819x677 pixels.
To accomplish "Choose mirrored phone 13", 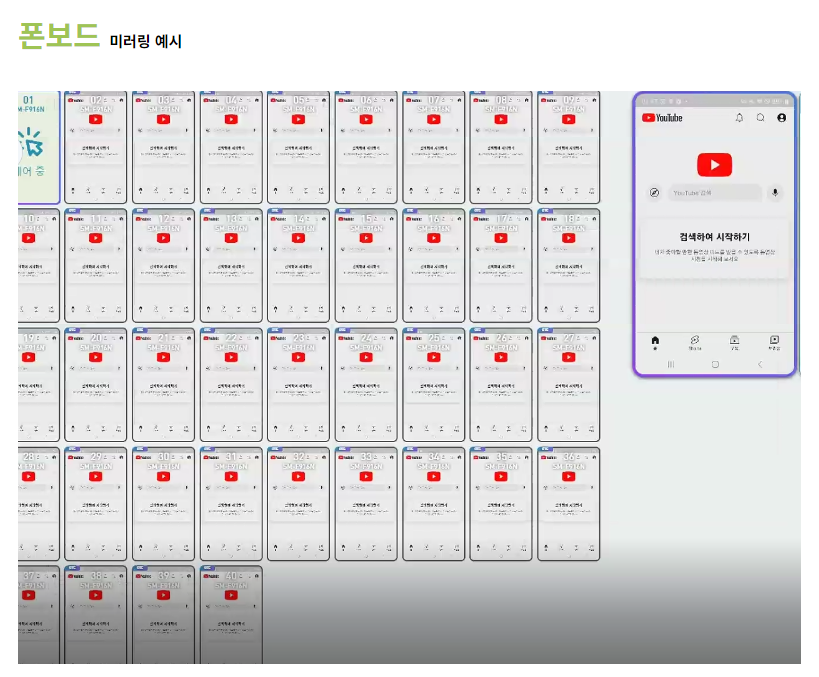I will tap(231, 265).
